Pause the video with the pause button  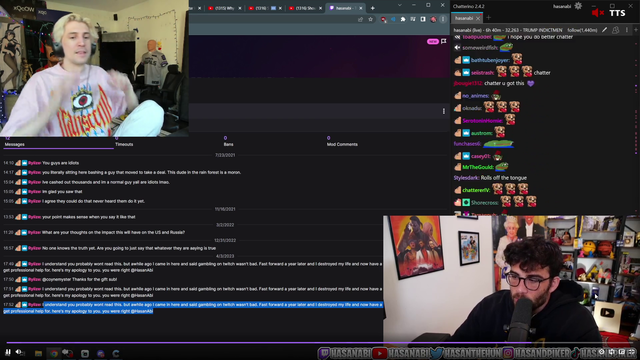pyautogui.click(x=8, y=352)
